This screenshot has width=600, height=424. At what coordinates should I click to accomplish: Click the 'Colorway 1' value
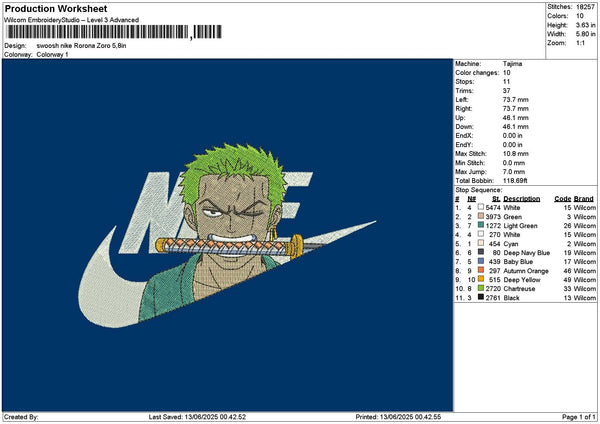point(52,55)
